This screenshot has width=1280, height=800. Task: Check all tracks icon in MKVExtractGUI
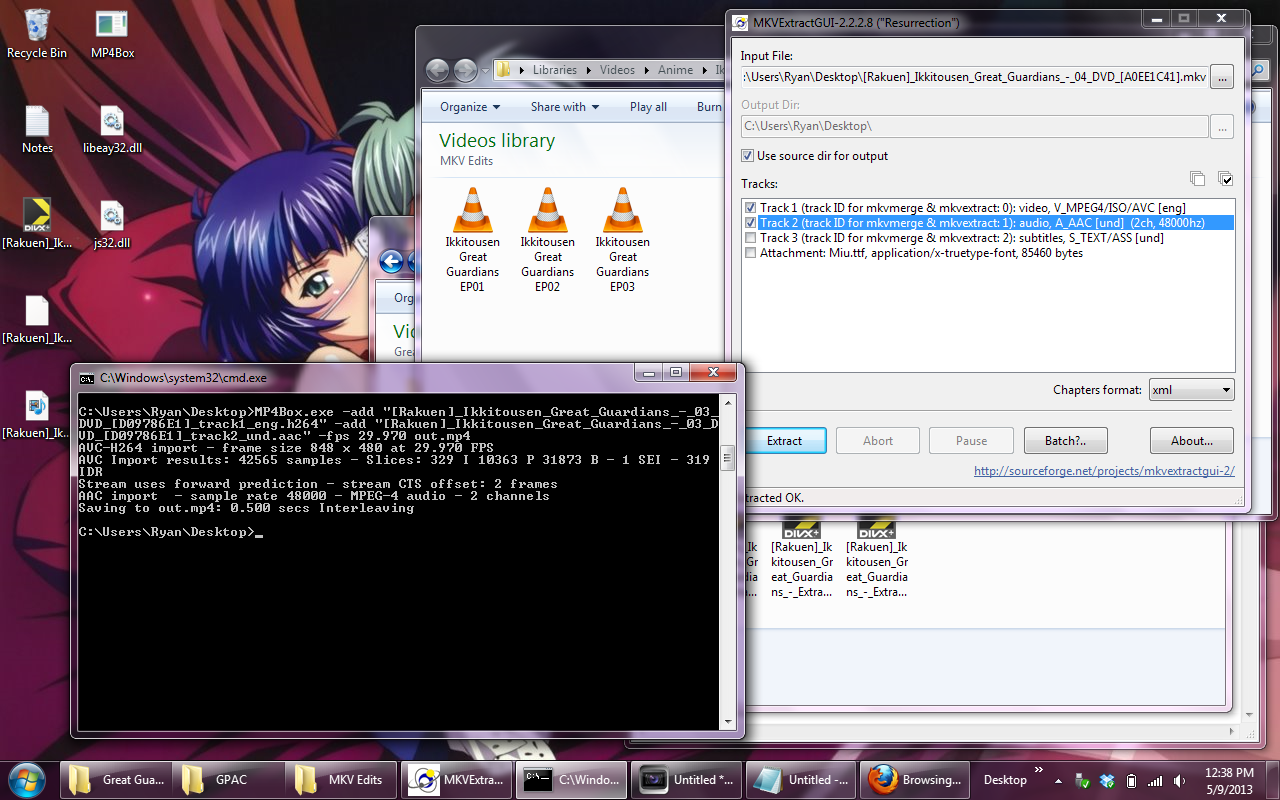(1226, 179)
